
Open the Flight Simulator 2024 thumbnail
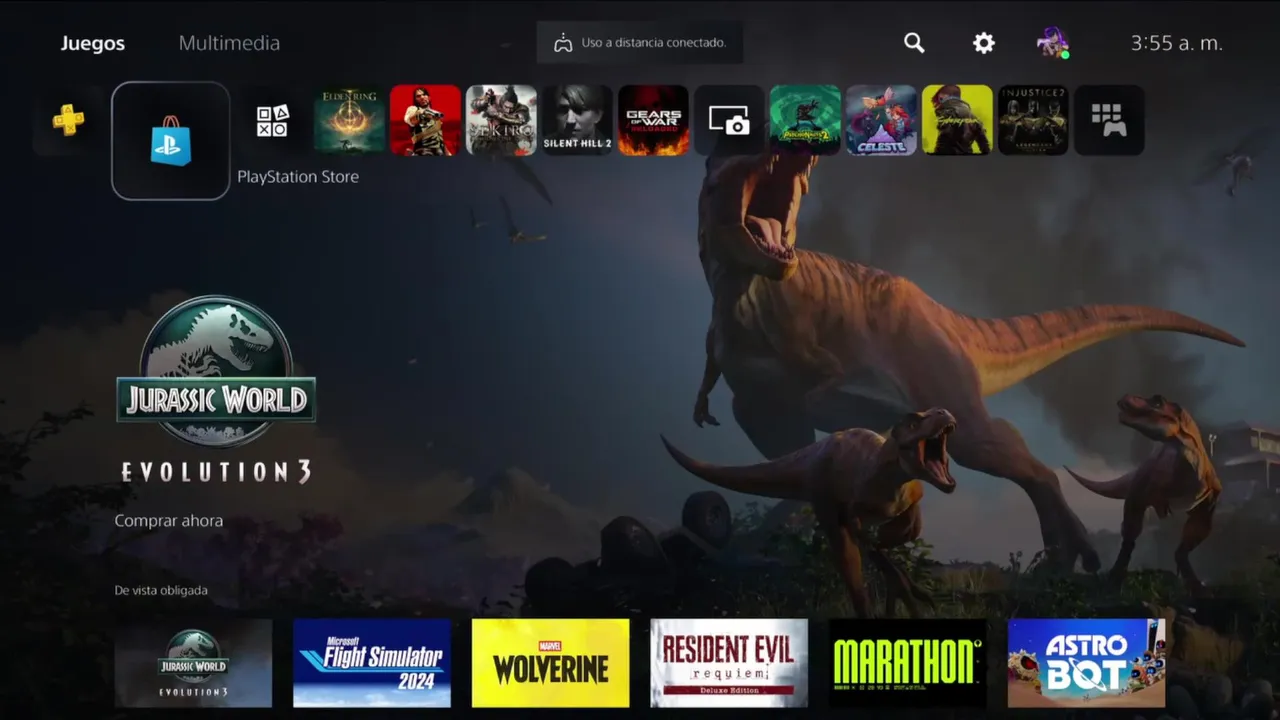pyautogui.click(x=372, y=663)
